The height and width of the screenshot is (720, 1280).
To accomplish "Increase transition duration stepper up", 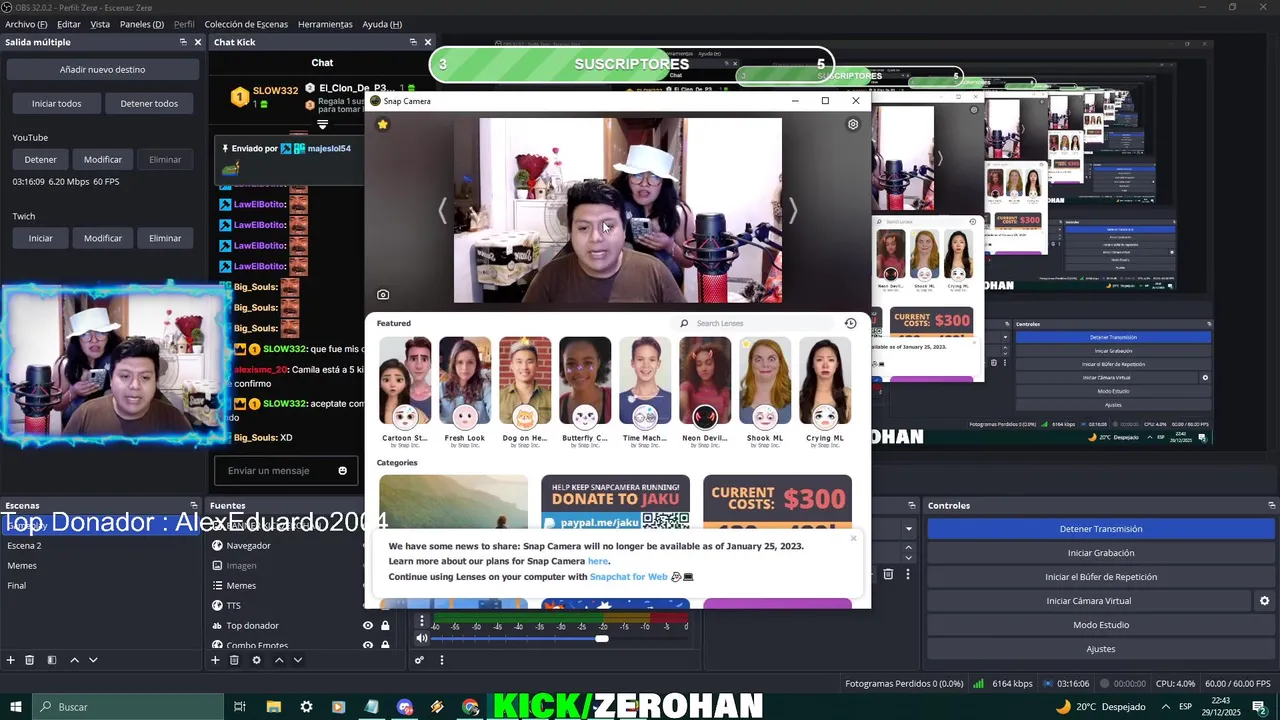I will [909, 547].
